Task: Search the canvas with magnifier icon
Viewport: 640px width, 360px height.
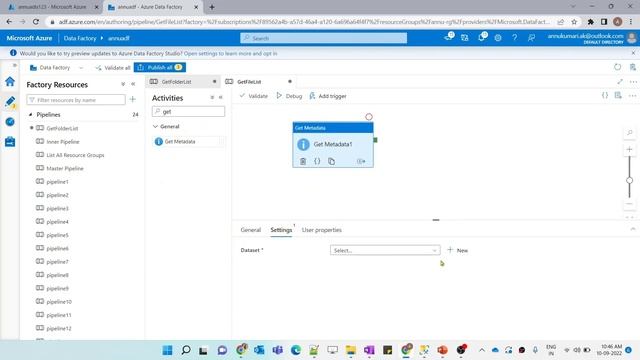Action: pyautogui.click(x=630, y=133)
